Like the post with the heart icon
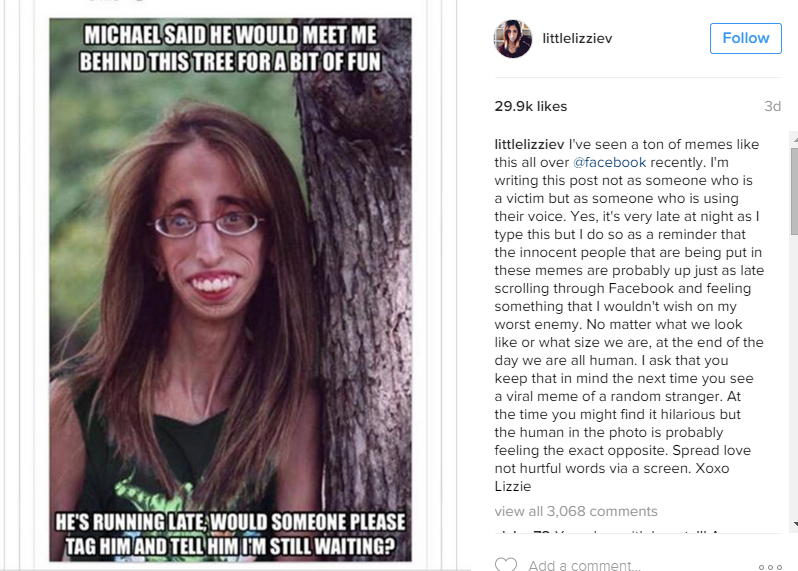This screenshot has height=571, width=798. (x=505, y=564)
